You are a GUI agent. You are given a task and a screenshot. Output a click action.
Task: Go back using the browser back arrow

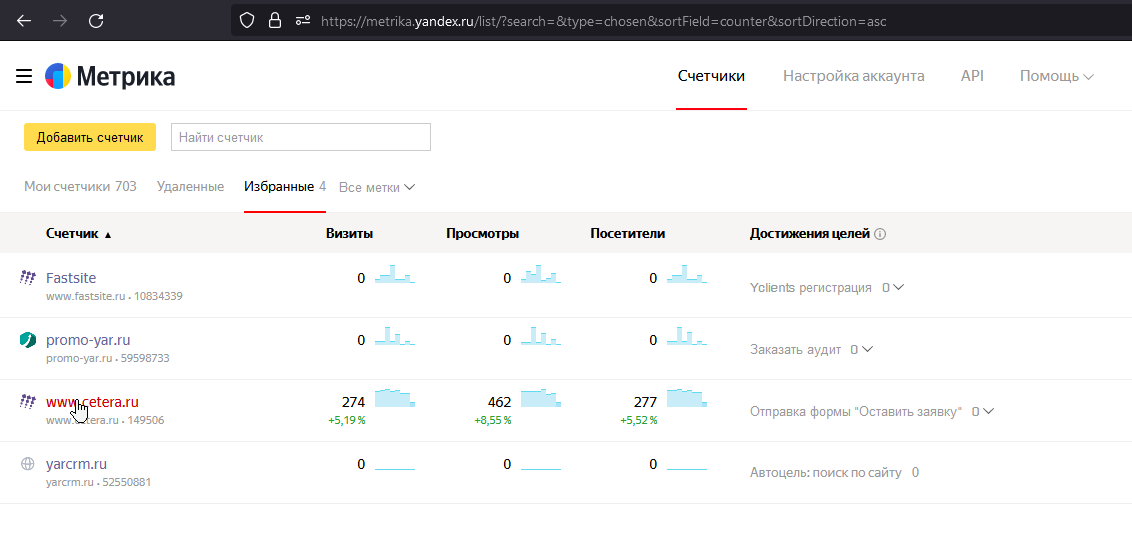(24, 20)
